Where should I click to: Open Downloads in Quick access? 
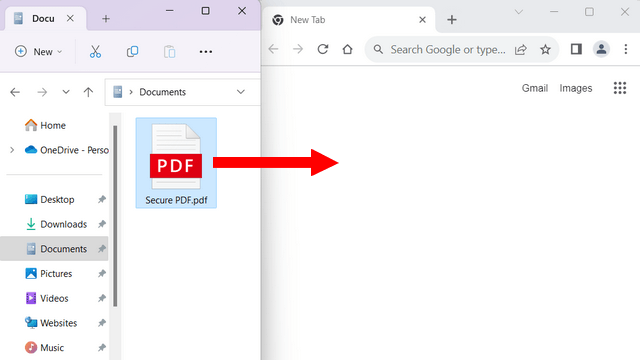56,224
